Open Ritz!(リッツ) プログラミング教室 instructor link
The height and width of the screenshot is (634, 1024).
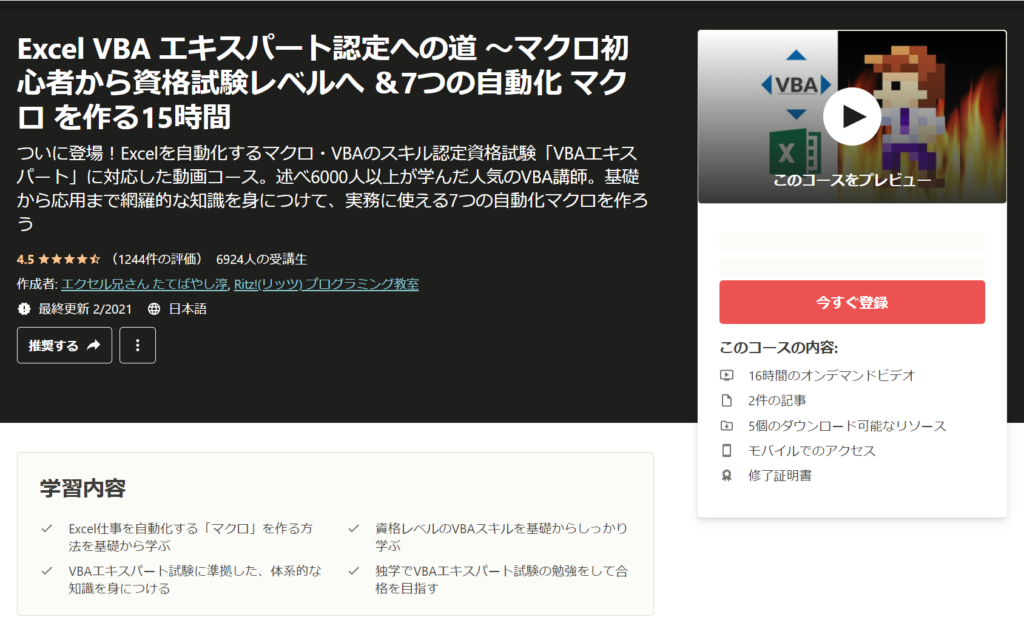pos(326,284)
